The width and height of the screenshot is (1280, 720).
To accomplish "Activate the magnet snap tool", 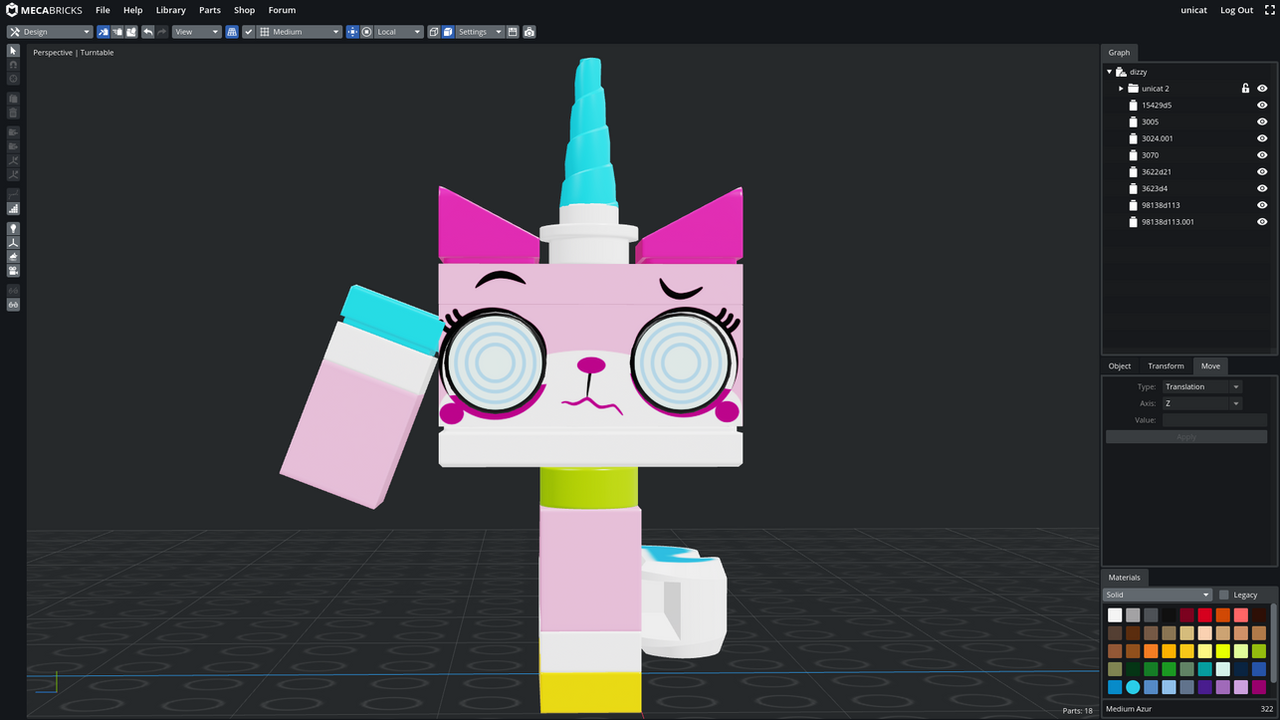I will pos(13,64).
